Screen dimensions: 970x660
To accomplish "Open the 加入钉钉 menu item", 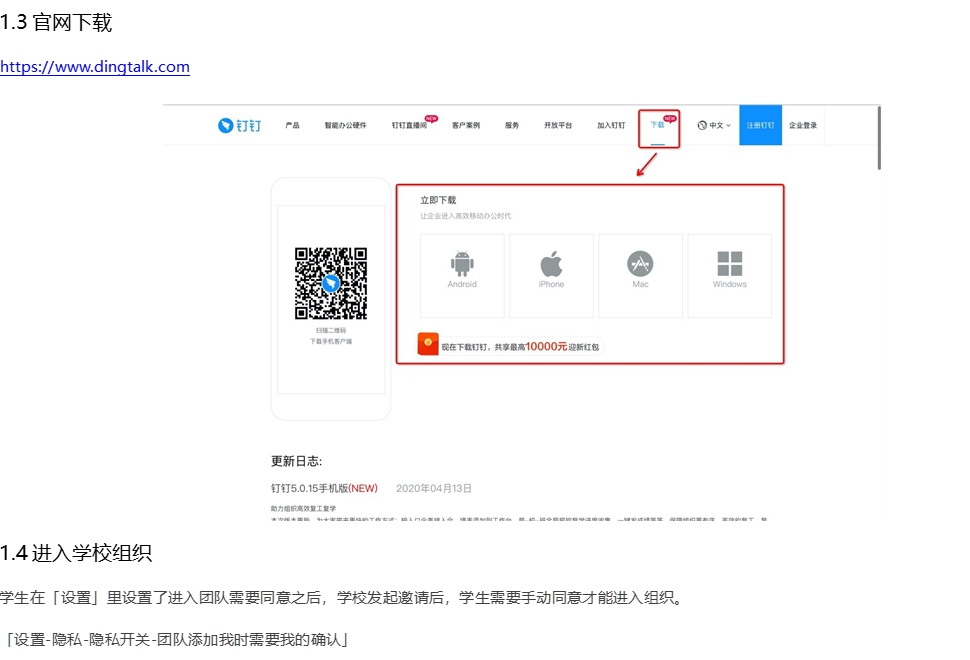I will click(x=611, y=126).
